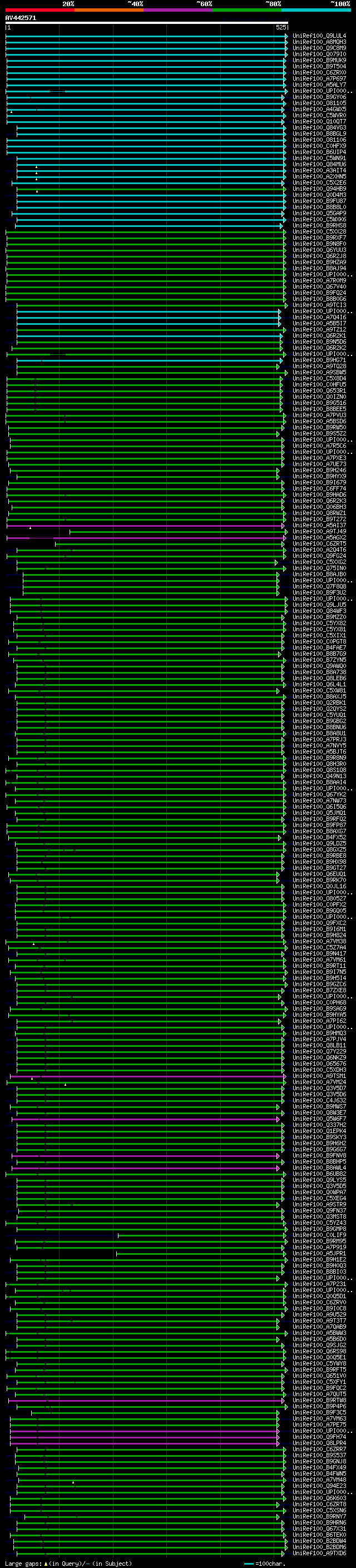Click hit label UniRef100_B8BGL9

319,134
